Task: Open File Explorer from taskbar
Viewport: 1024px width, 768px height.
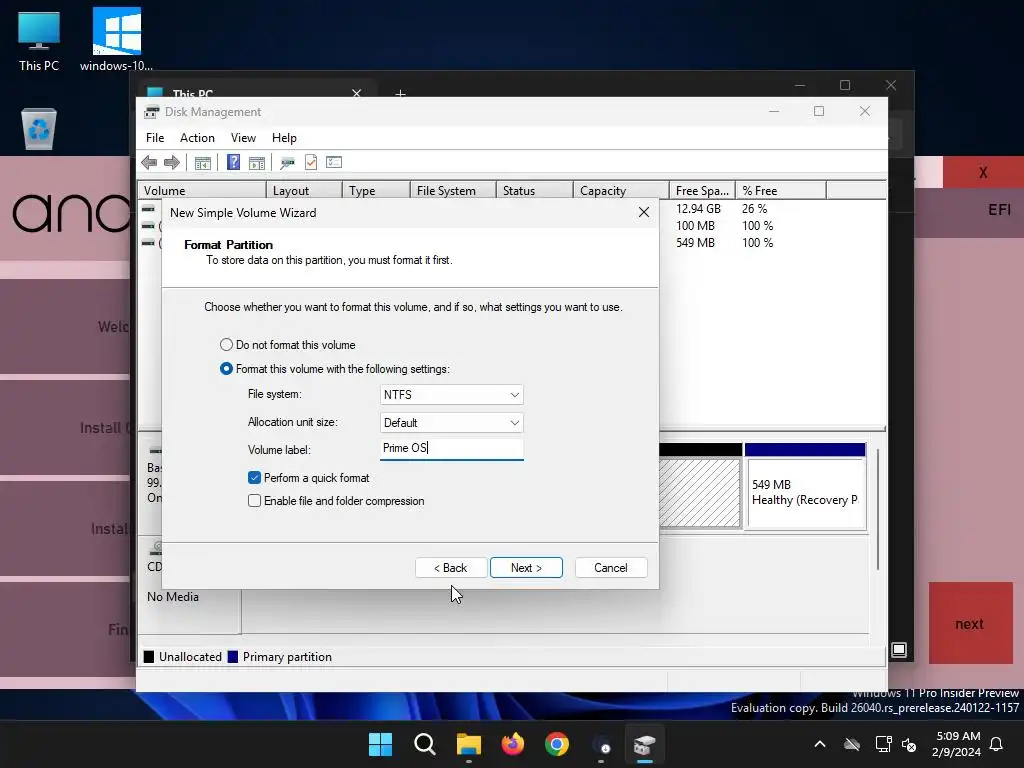Action: 468,744
